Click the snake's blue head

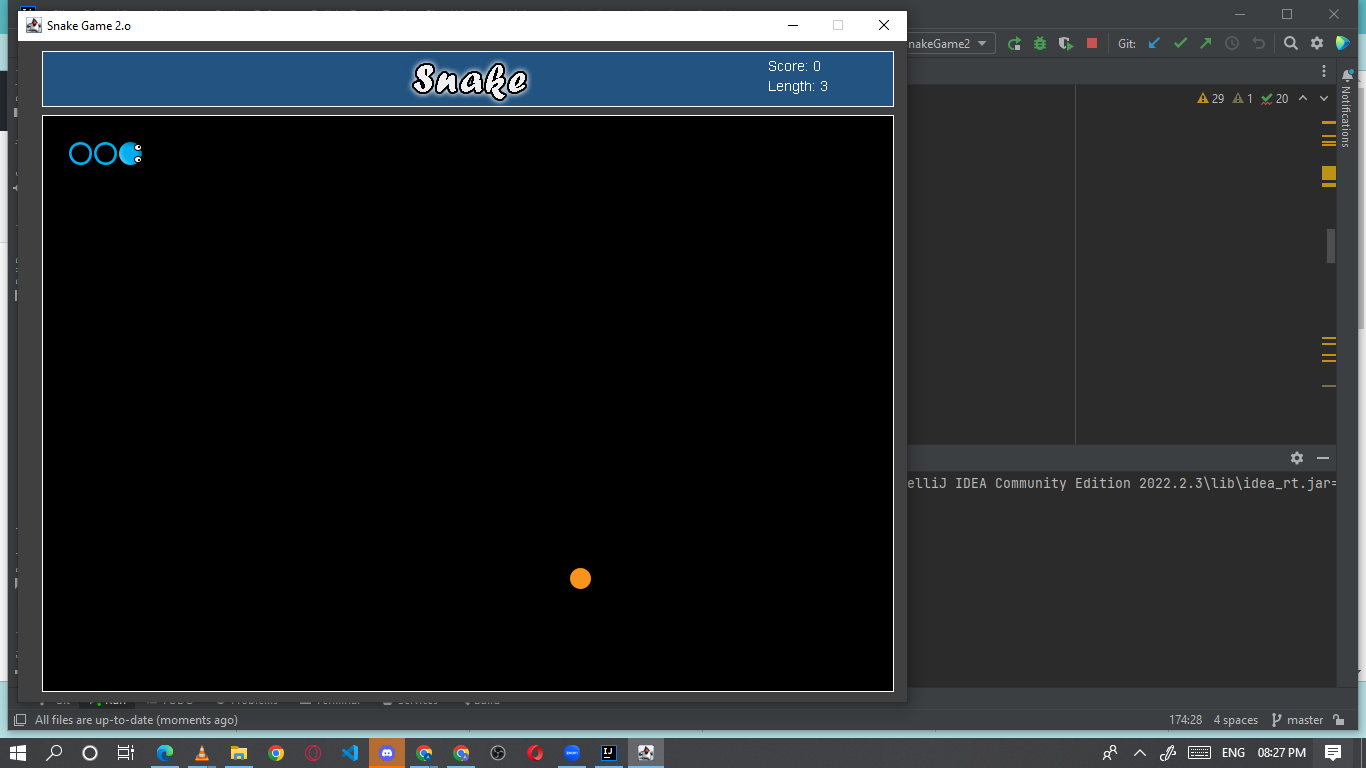click(131, 153)
